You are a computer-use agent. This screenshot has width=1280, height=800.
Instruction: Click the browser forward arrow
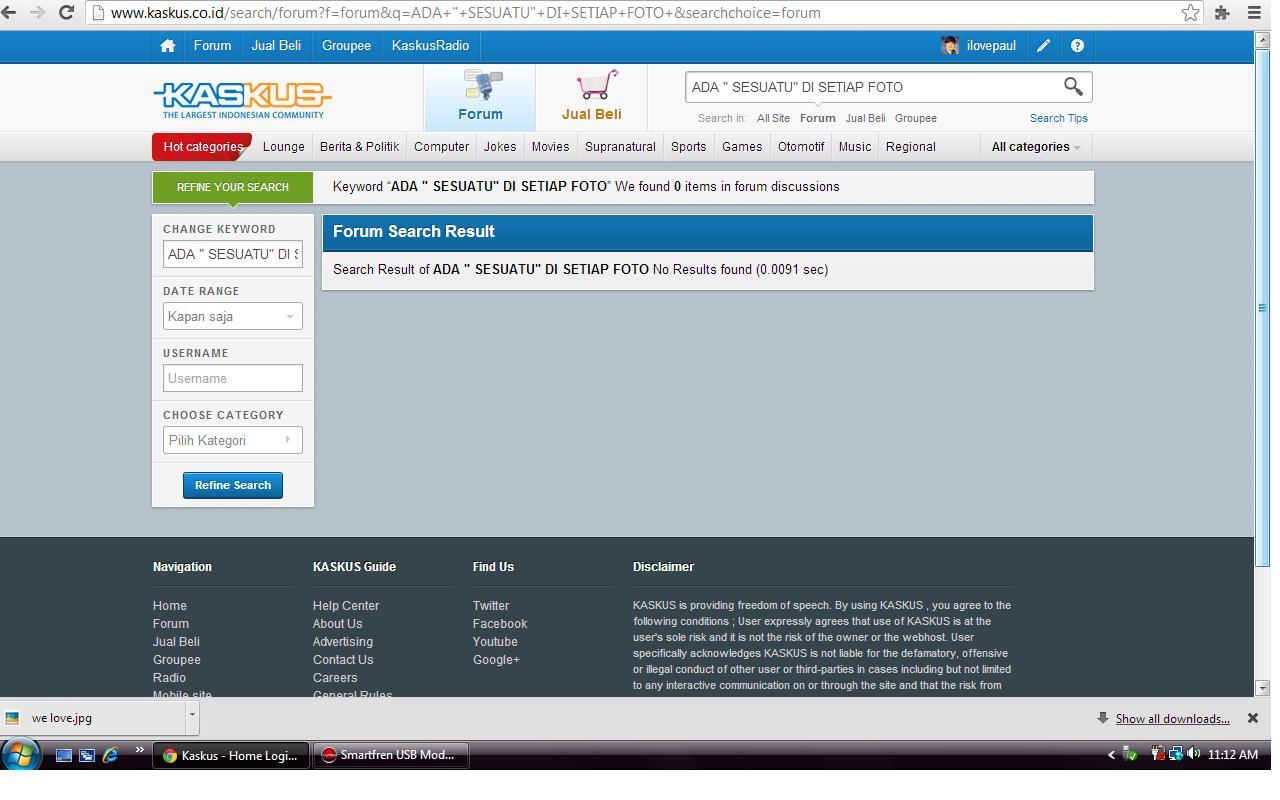[x=37, y=12]
